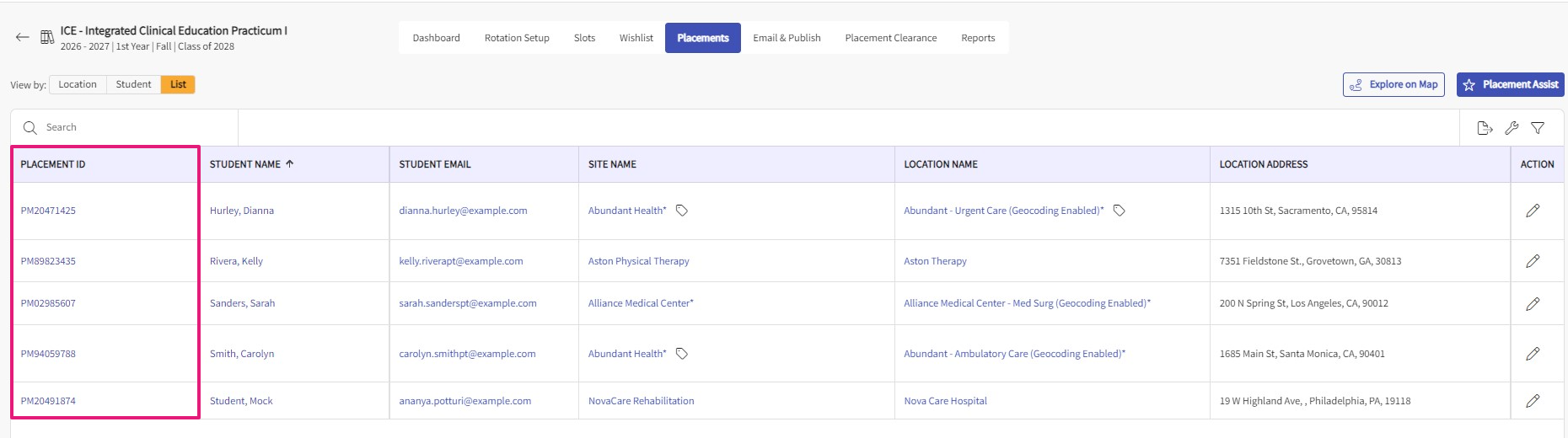This screenshot has height=438, width=1568.
Task: Open placement link PM20471425
Action: pyautogui.click(x=48, y=211)
